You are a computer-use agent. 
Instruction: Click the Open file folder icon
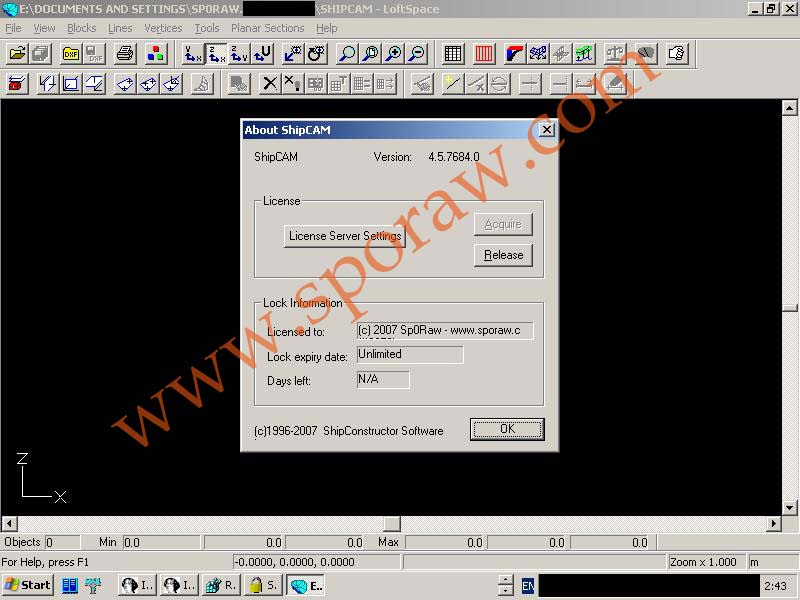(x=17, y=54)
